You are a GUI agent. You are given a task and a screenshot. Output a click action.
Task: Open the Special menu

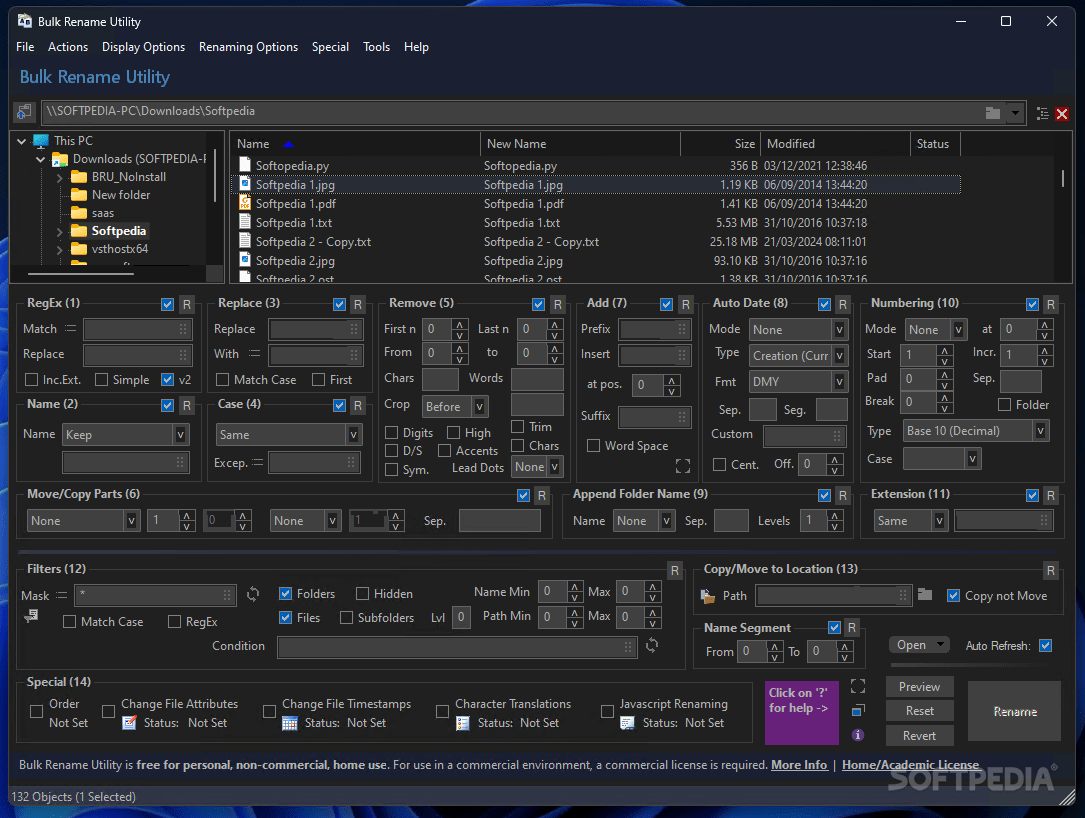point(330,47)
